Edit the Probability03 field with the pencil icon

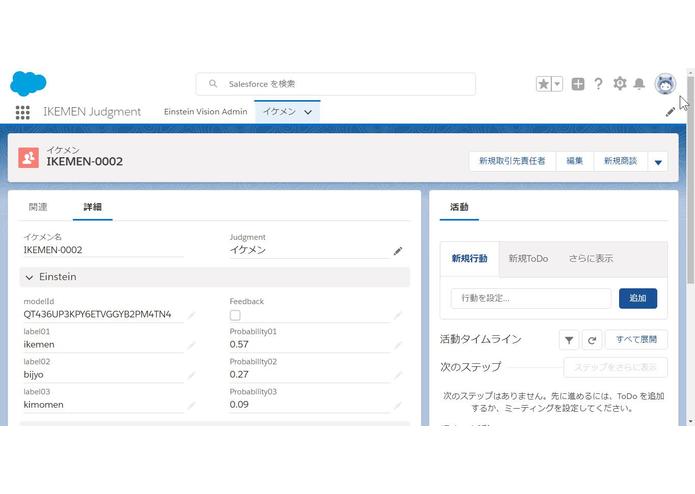[398, 405]
